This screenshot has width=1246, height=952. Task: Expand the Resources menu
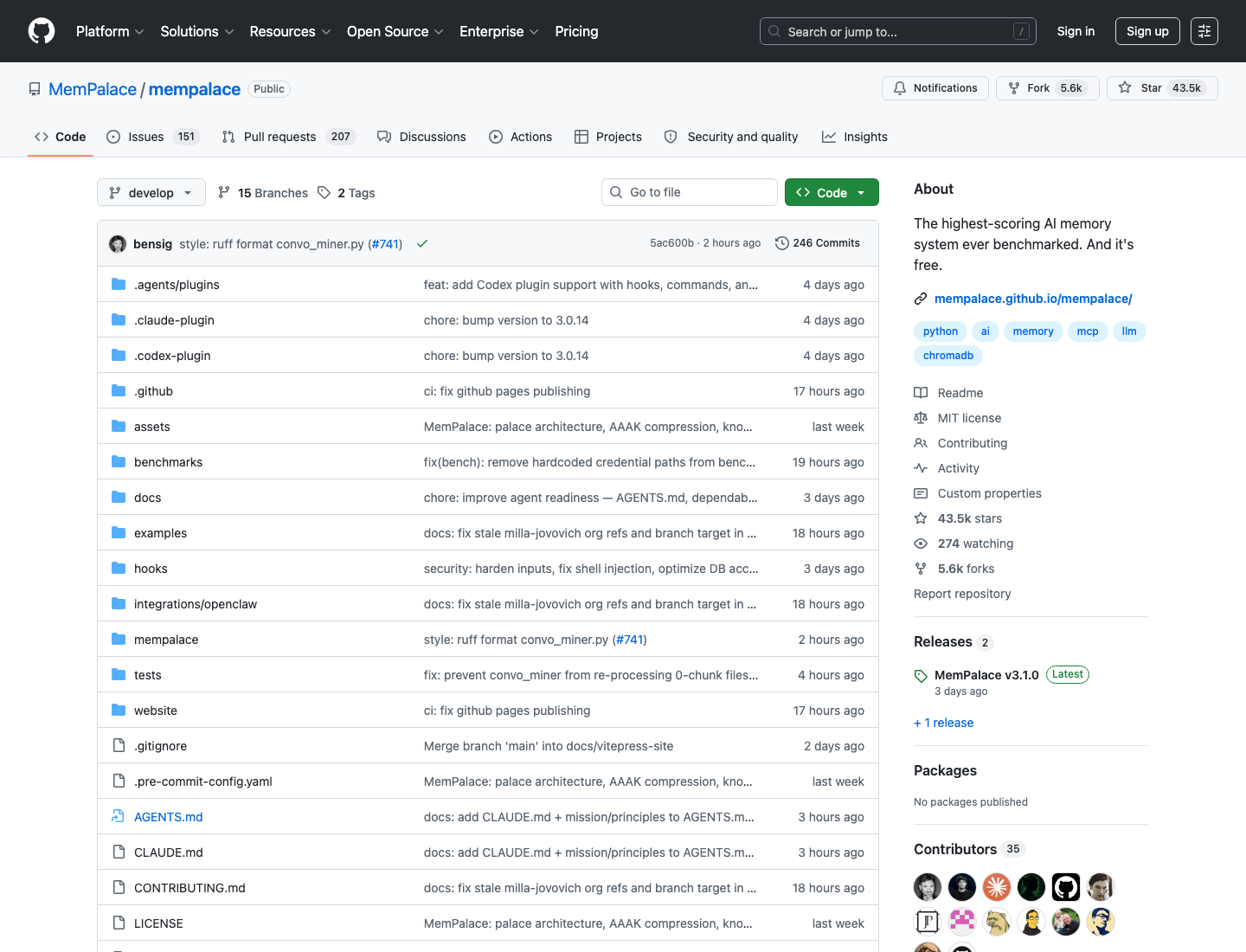click(x=290, y=31)
